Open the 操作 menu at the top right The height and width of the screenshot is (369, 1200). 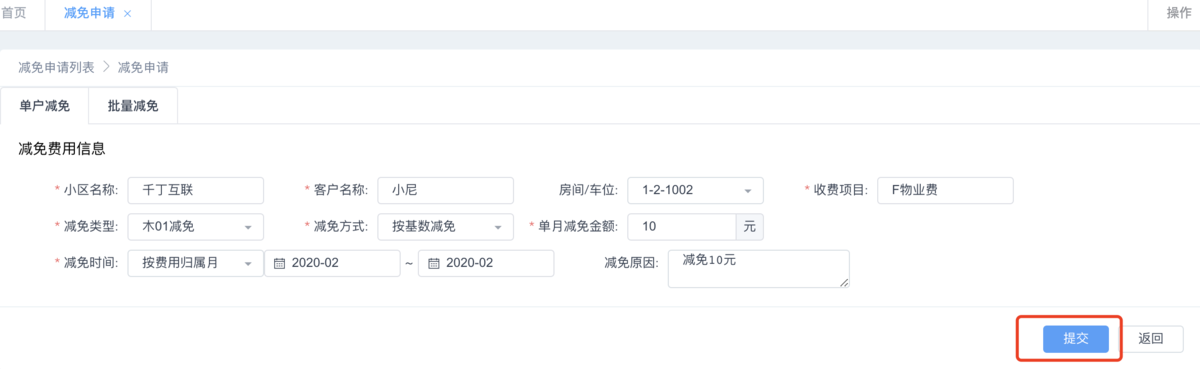click(1179, 13)
